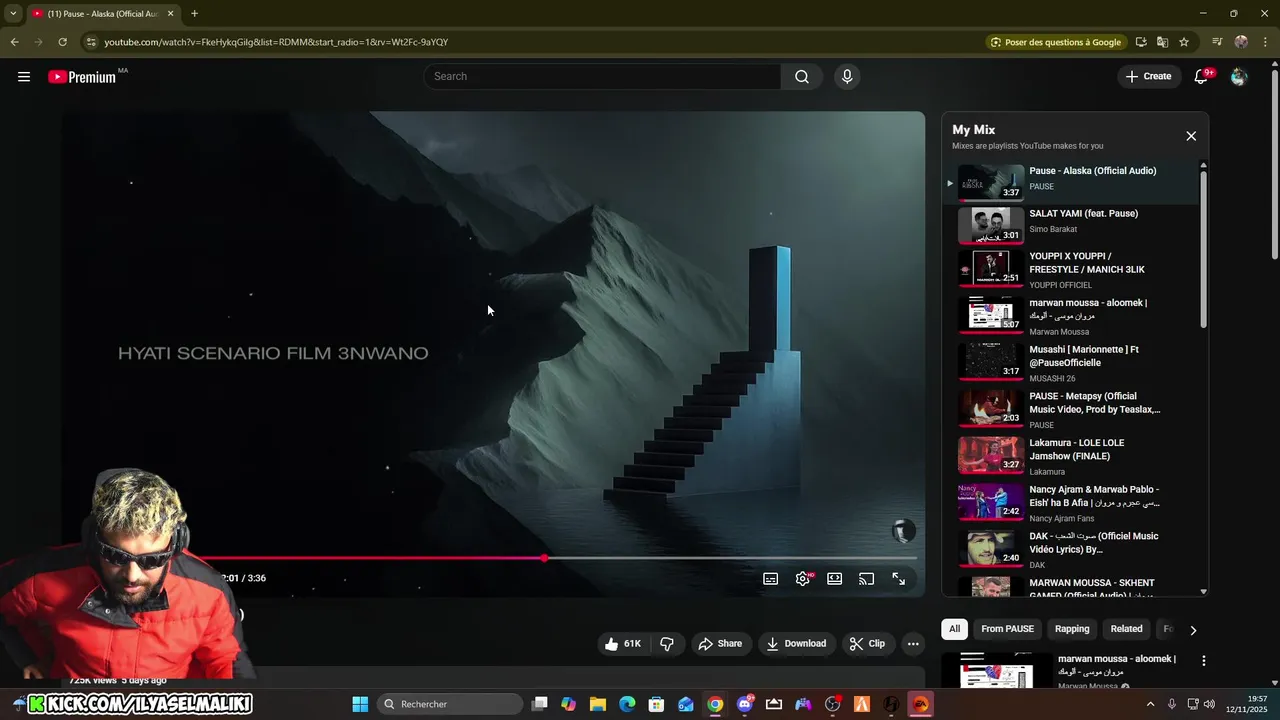The width and height of the screenshot is (1280, 720).
Task: Open the Musashi Marionnette mix entry
Action: click(x=1071, y=362)
